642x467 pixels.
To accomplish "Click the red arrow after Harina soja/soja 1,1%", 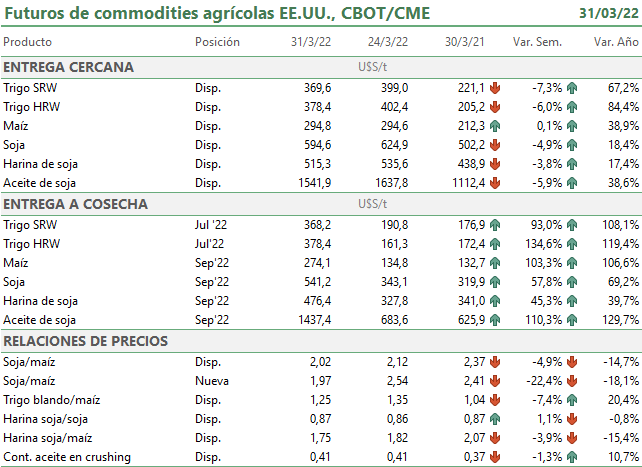I will 572,419.
